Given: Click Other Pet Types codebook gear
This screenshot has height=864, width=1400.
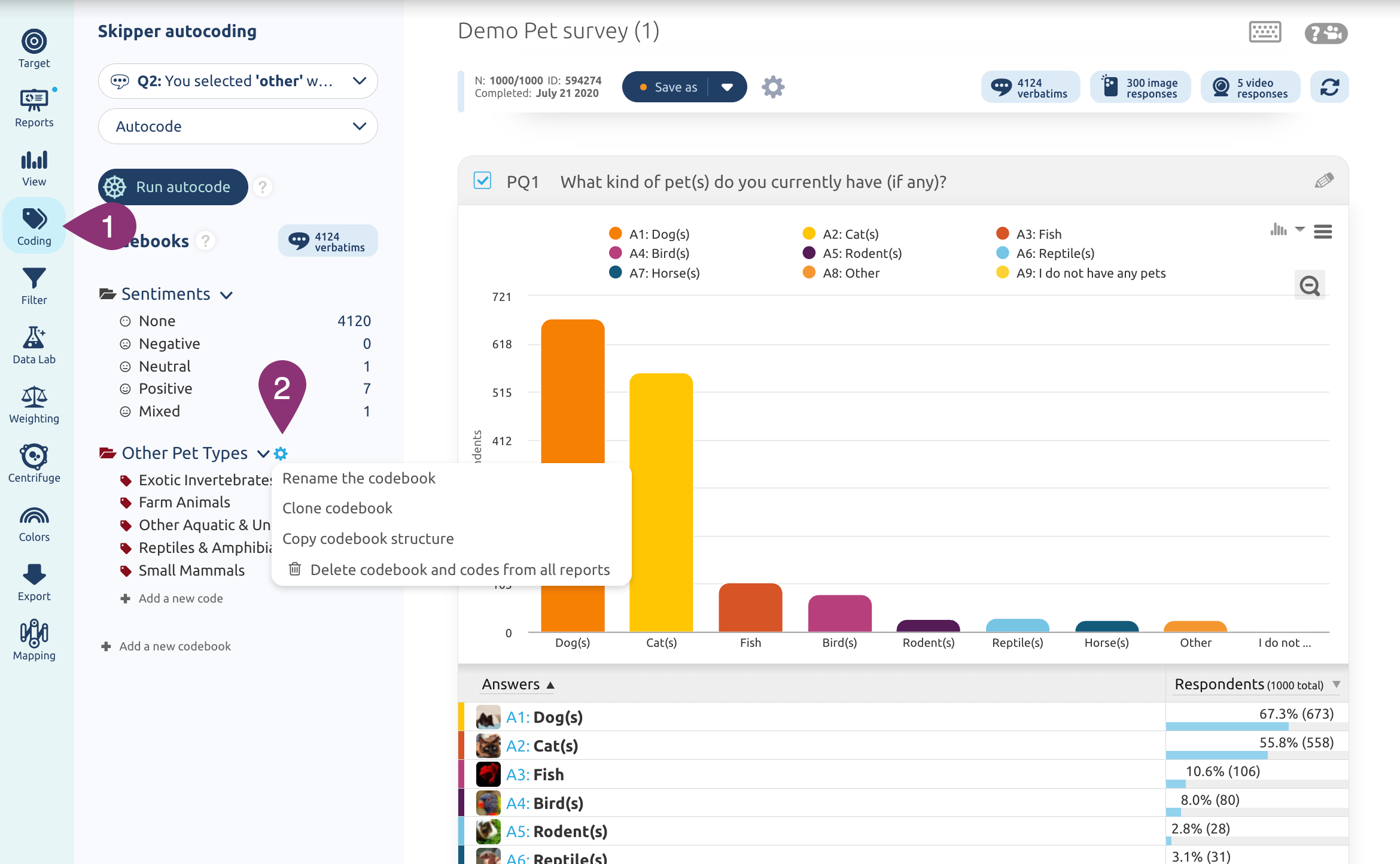Looking at the screenshot, I should [x=281, y=454].
